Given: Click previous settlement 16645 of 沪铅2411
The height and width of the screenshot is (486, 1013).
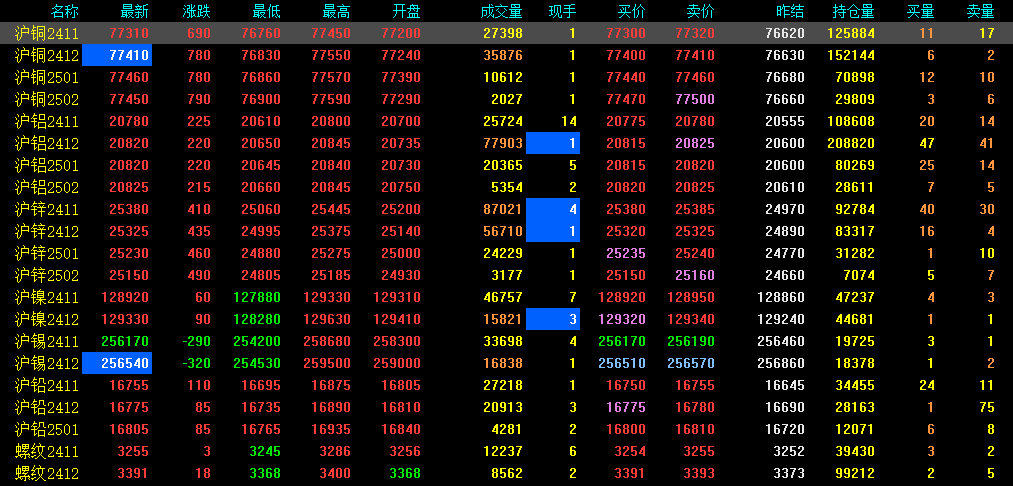Looking at the screenshot, I should tap(785, 386).
